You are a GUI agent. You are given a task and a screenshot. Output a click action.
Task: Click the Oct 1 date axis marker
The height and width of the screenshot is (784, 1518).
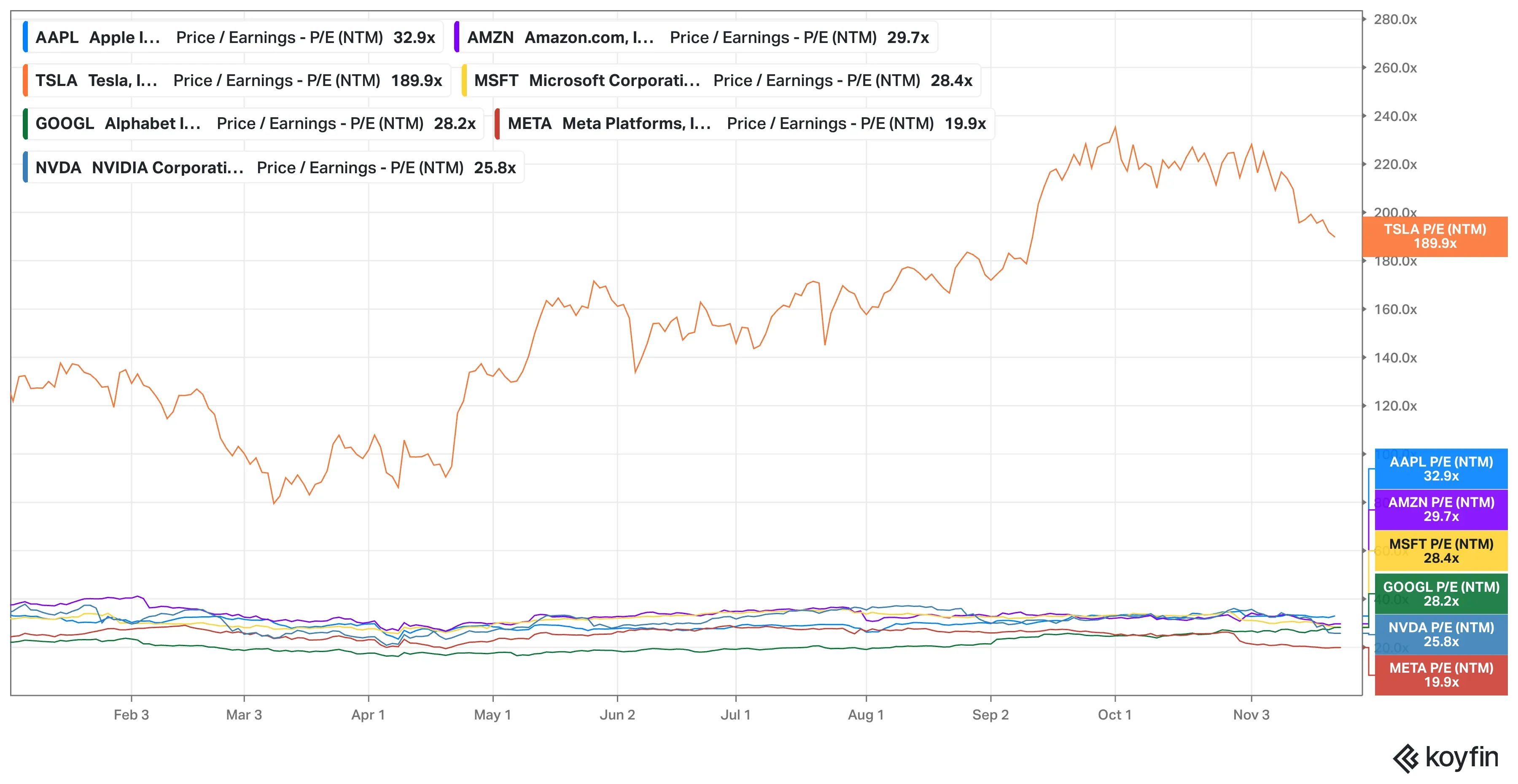[x=1114, y=714]
